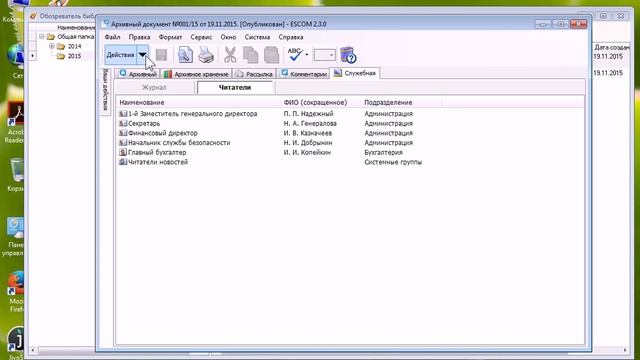
Task: Open the Окно menu
Action: pyautogui.click(x=228, y=37)
